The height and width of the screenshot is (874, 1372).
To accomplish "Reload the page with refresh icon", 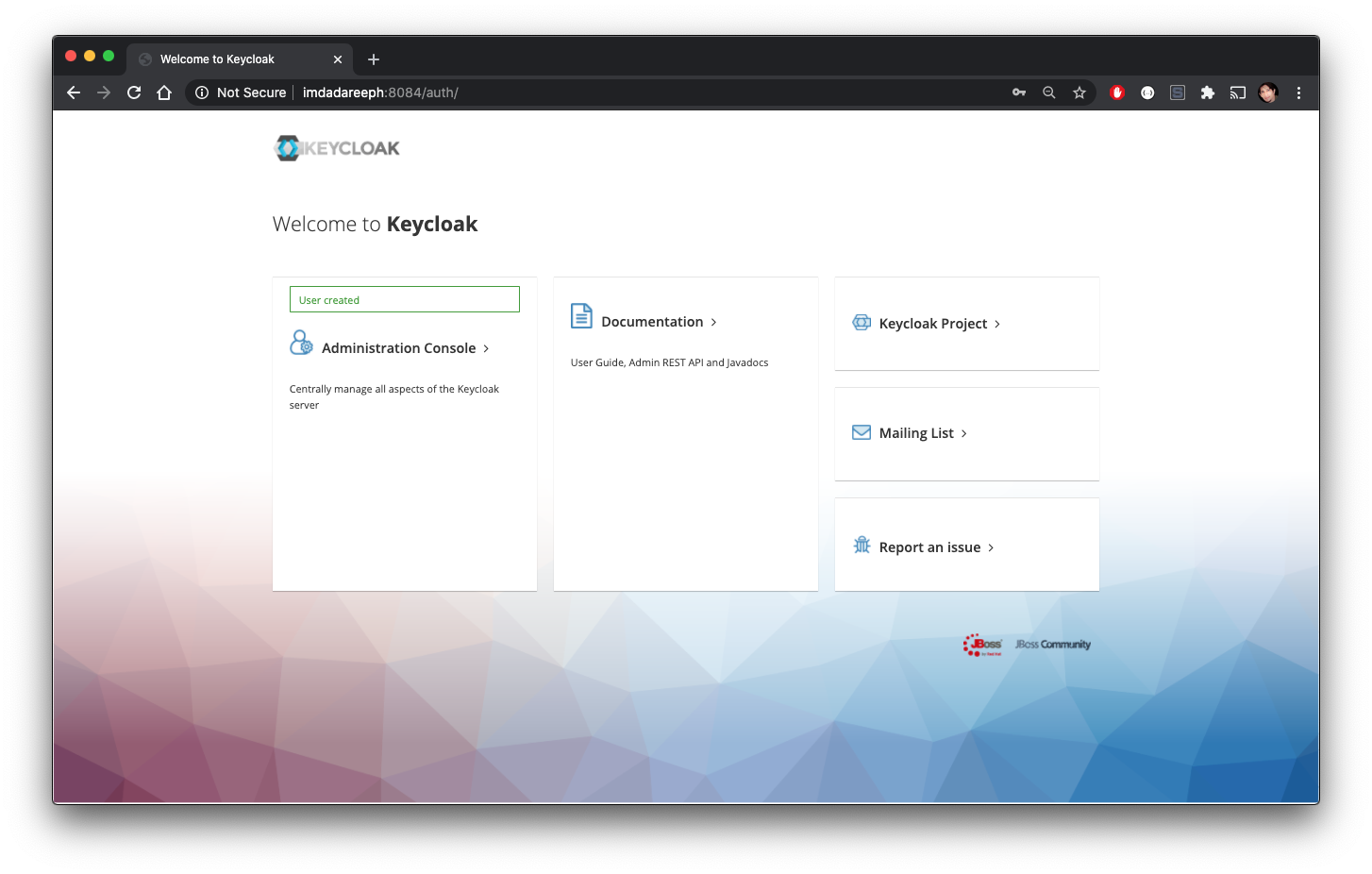I will click(x=134, y=92).
